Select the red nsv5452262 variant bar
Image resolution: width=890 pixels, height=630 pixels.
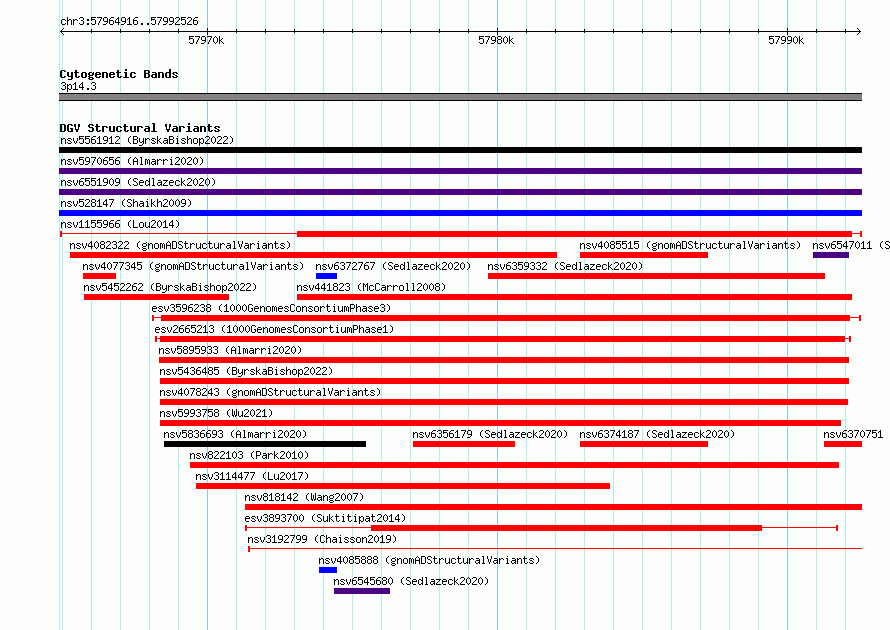(x=156, y=297)
